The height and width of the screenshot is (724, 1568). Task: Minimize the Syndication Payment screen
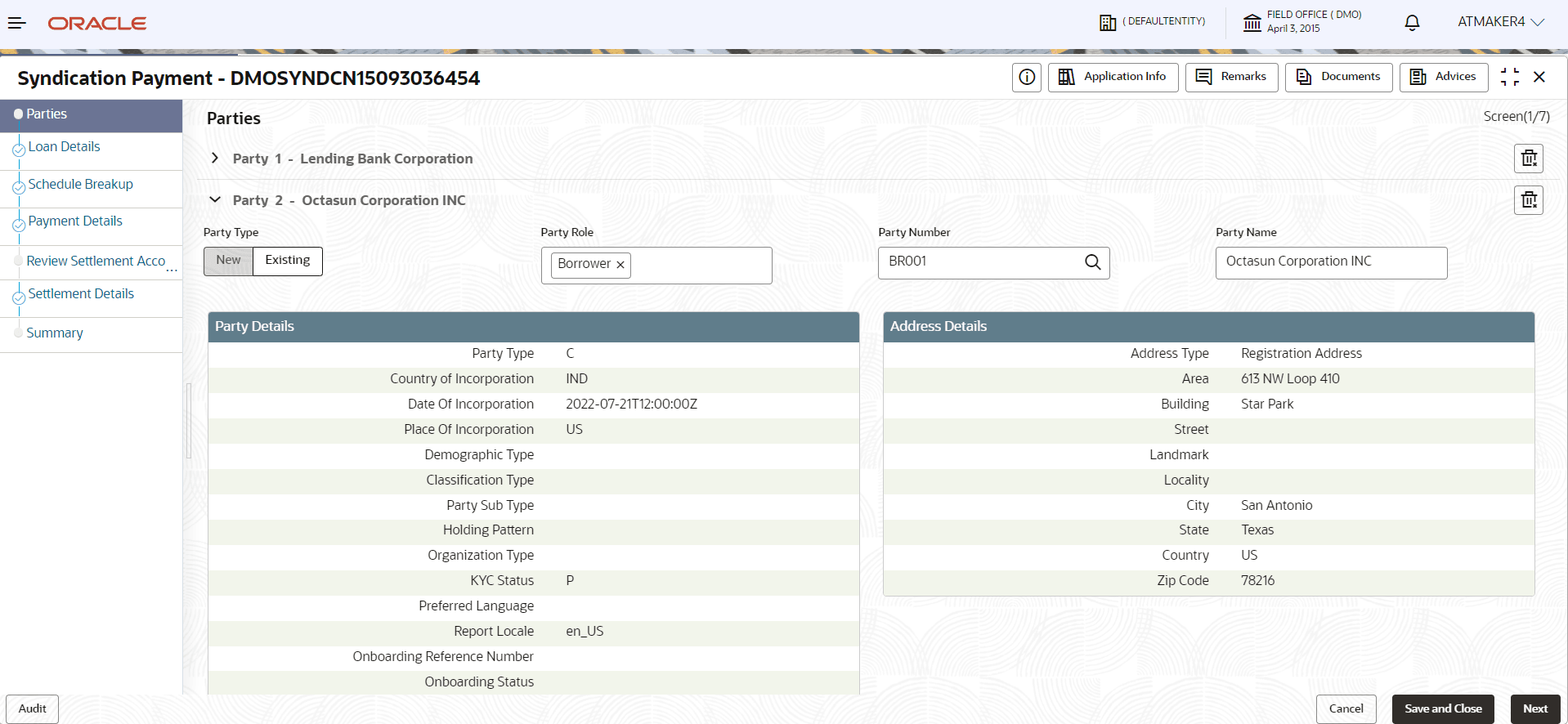pyautogui.click(x=1510, y=77)
